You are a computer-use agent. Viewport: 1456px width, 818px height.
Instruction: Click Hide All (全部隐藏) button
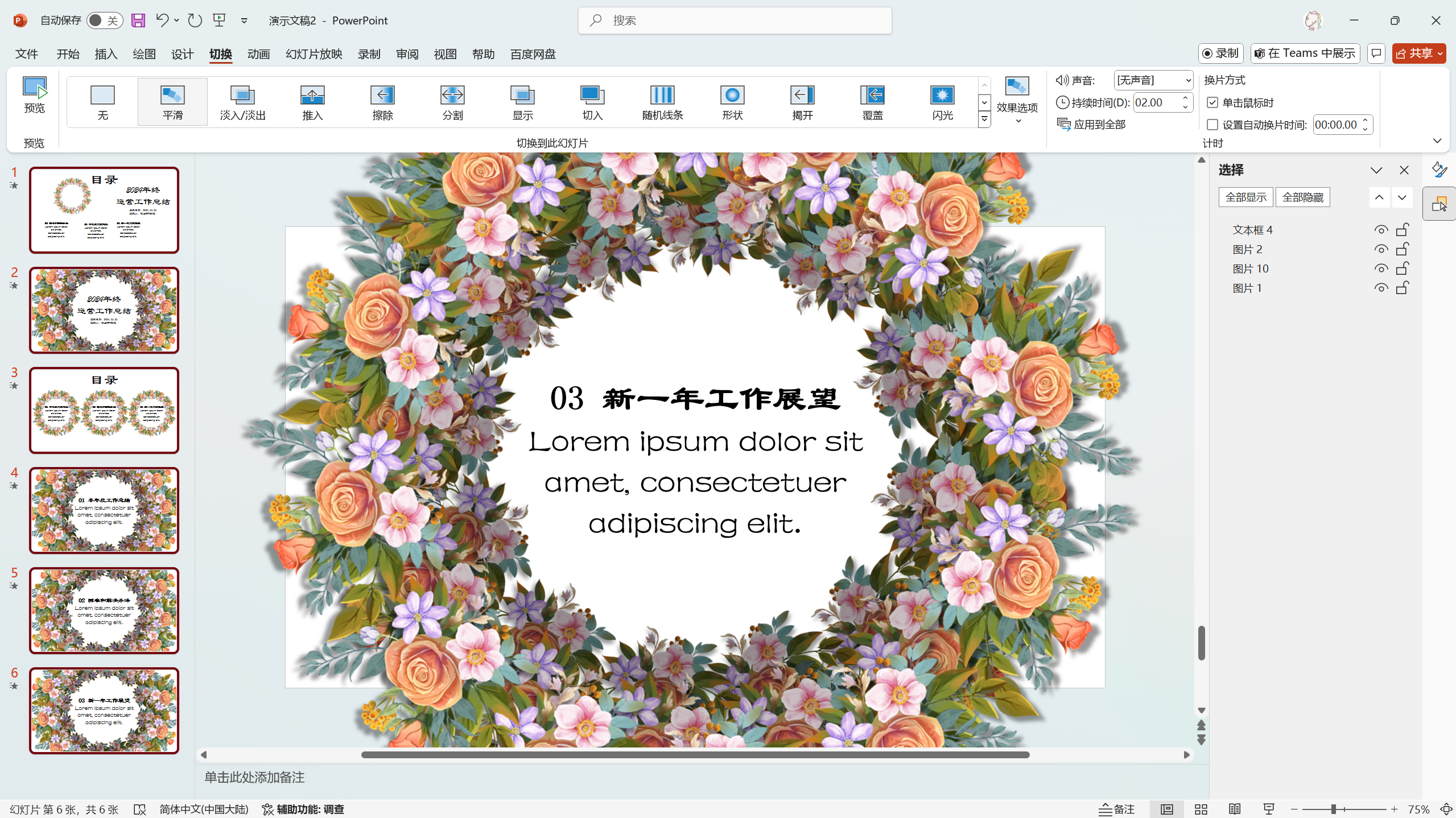(1303, 197)
